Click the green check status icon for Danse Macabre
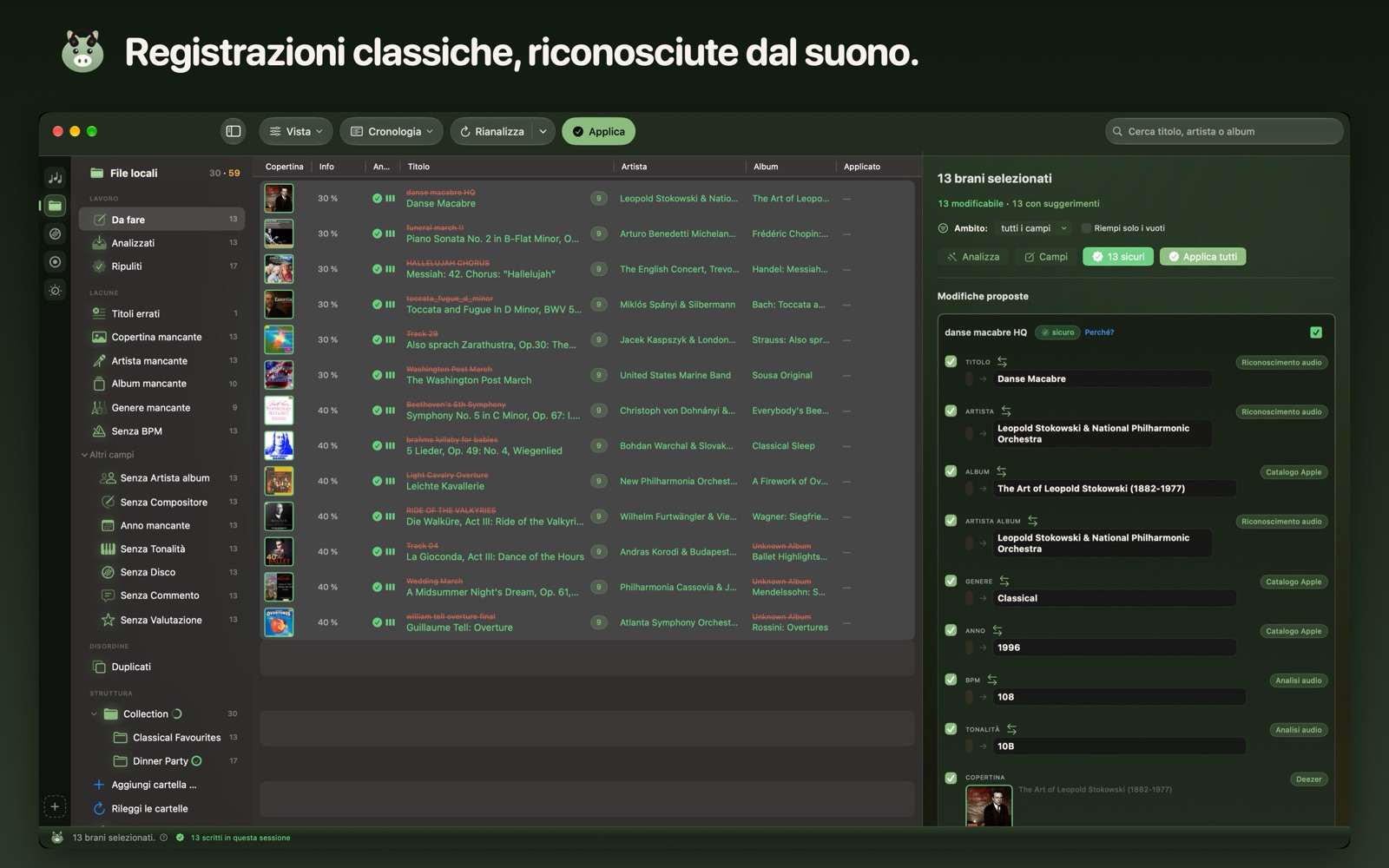The image size is (1389, 868). (377, 198)
